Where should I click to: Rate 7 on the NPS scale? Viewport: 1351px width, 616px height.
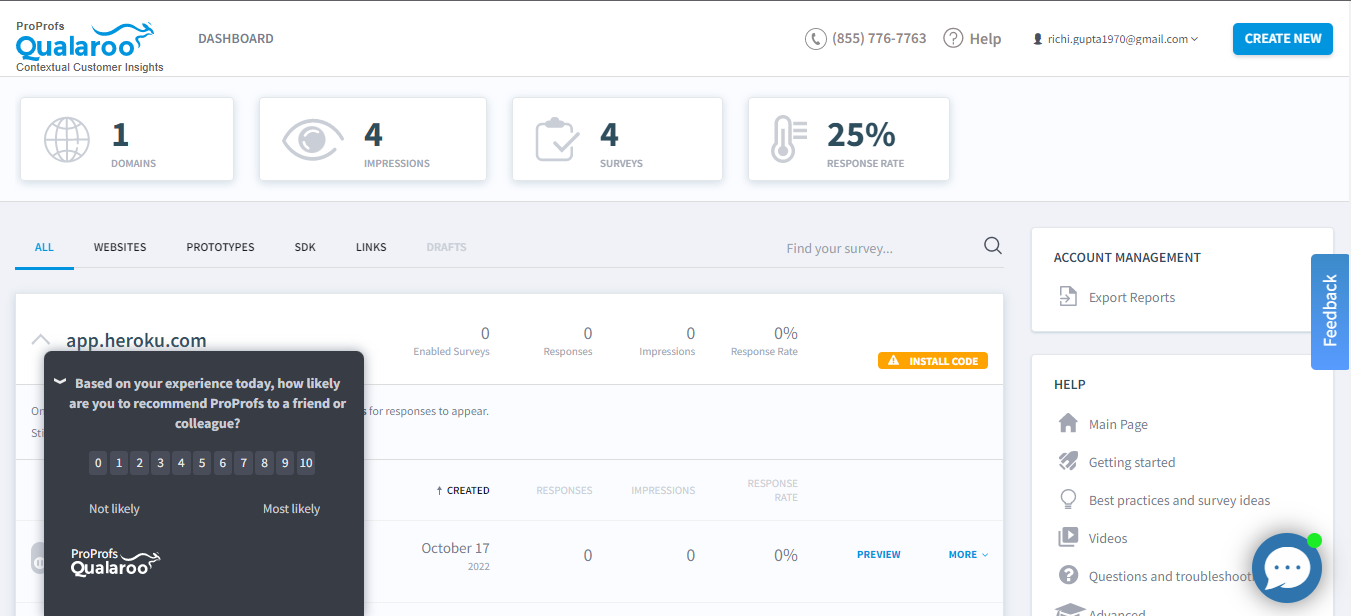[x=243, y=462]
